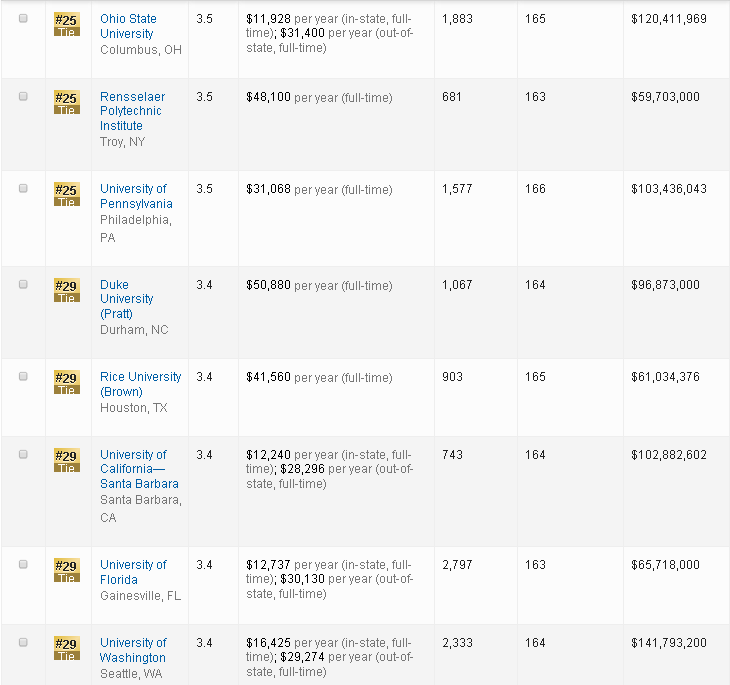Enable the Duke University (Pratt) checkbox
Image resolution: width=730 pixels, height=685 pixels.
(24, 285)
